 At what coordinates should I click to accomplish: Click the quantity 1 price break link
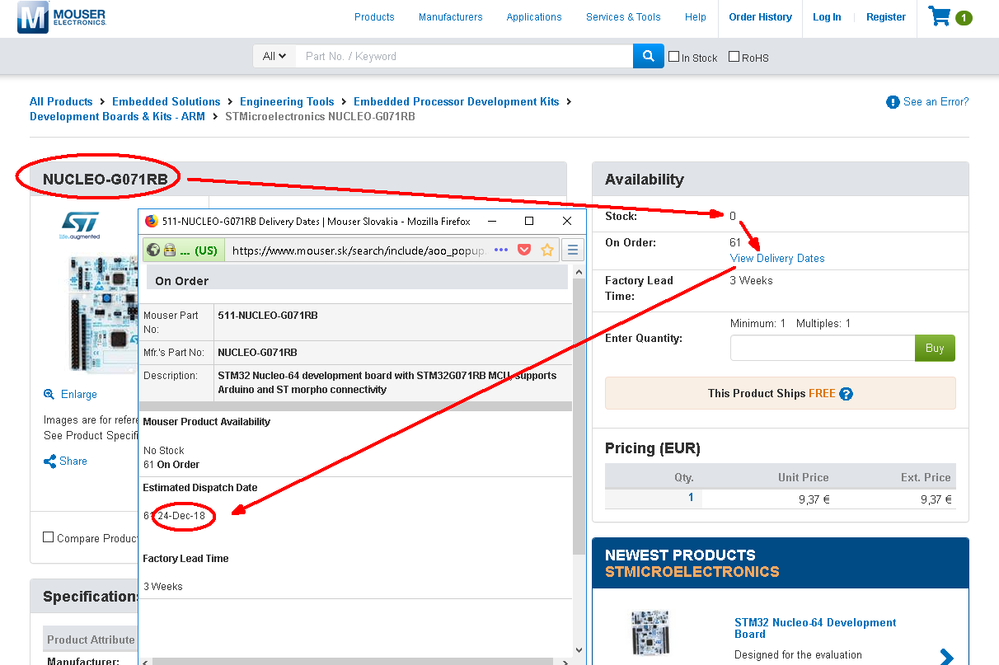(x=691, y=497)
